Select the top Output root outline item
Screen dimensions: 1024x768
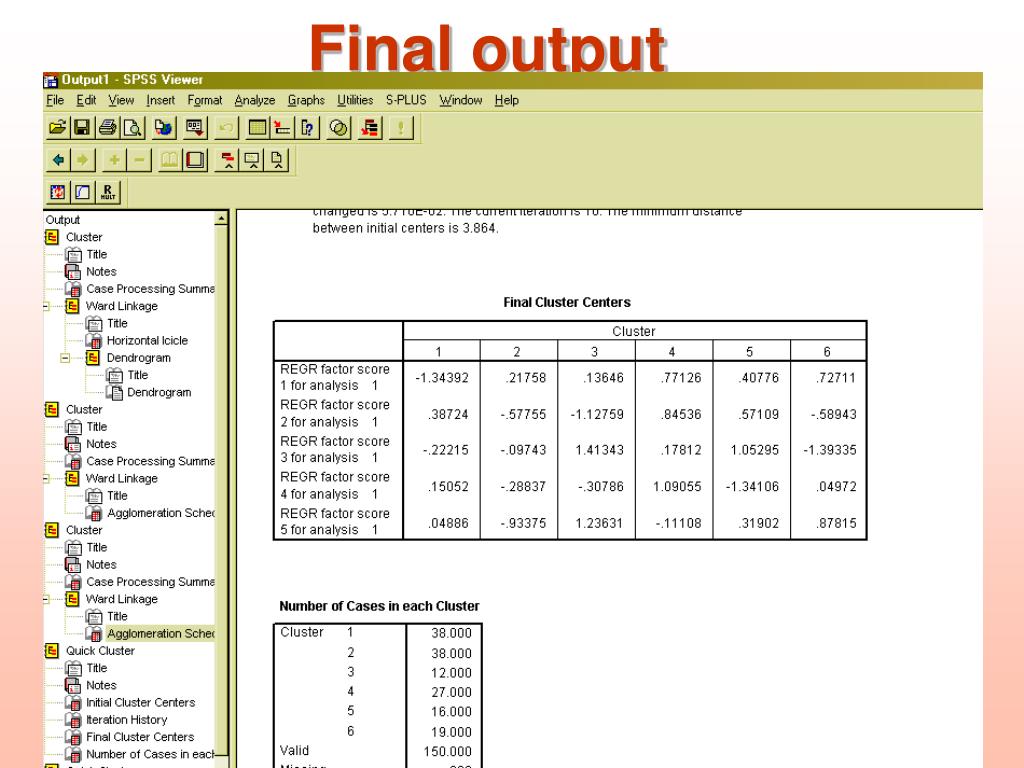(63, 220)
